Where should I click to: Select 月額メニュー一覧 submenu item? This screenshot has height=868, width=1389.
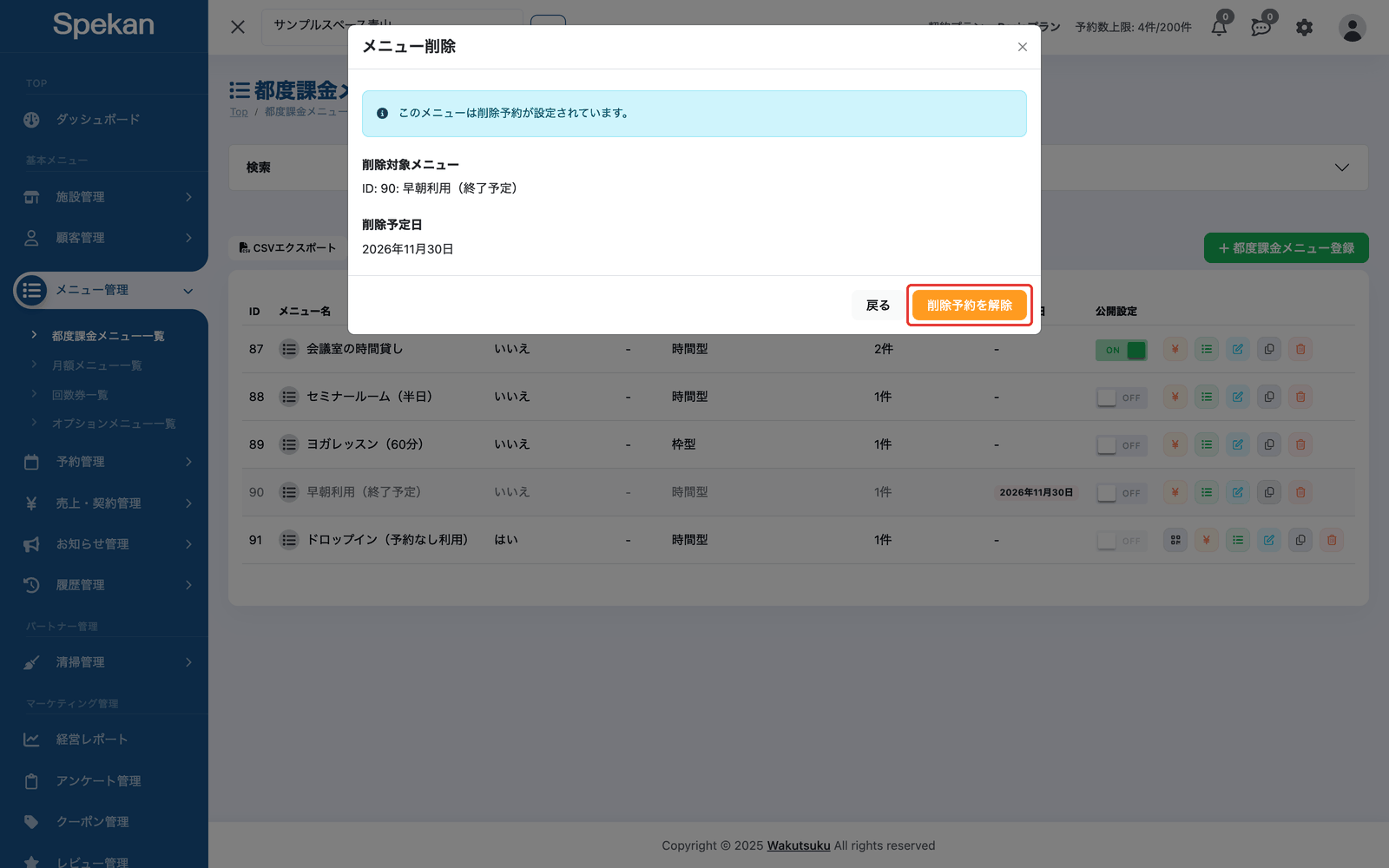tap(96, 365)
